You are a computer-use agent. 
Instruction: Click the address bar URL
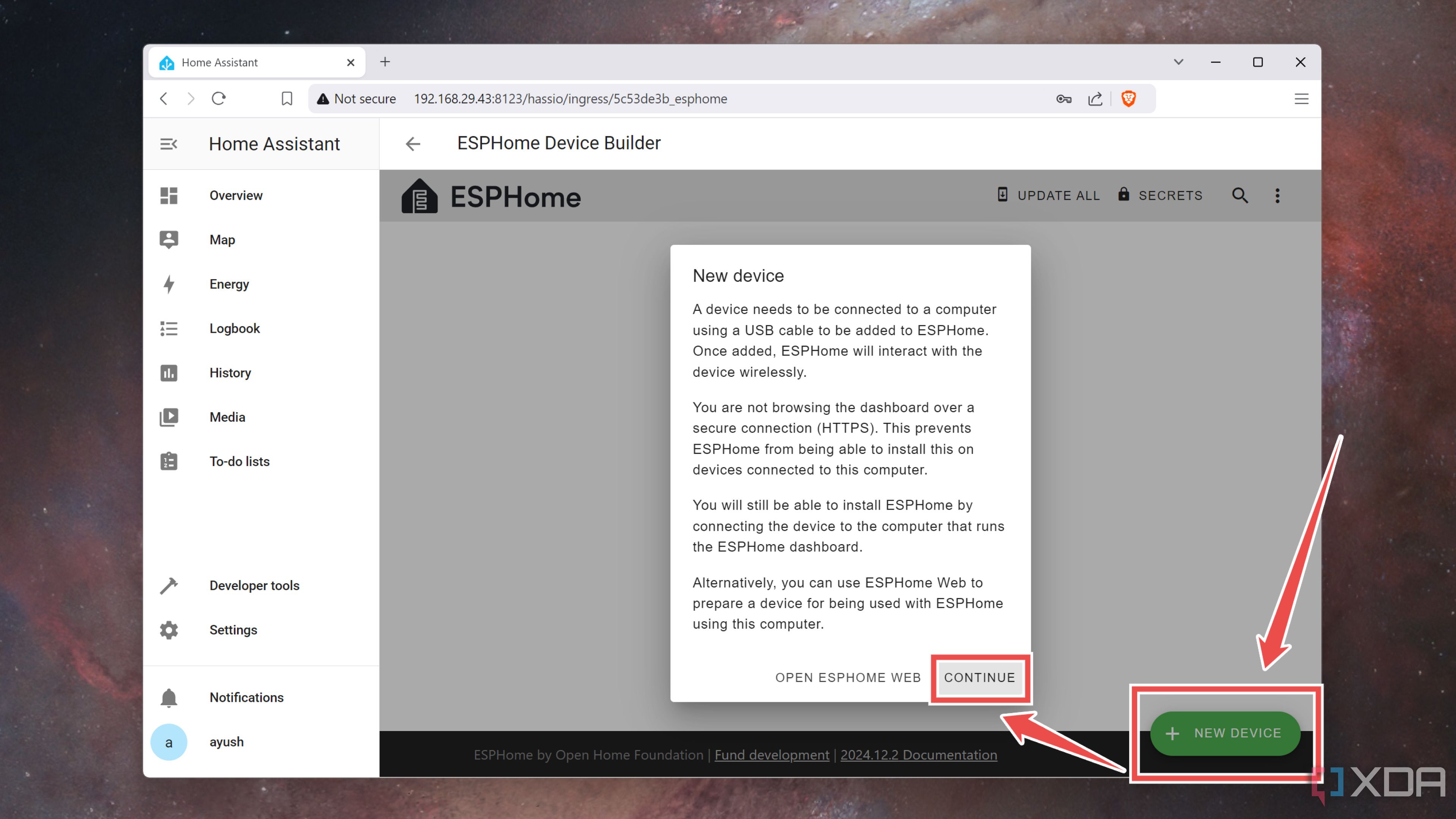570,99
